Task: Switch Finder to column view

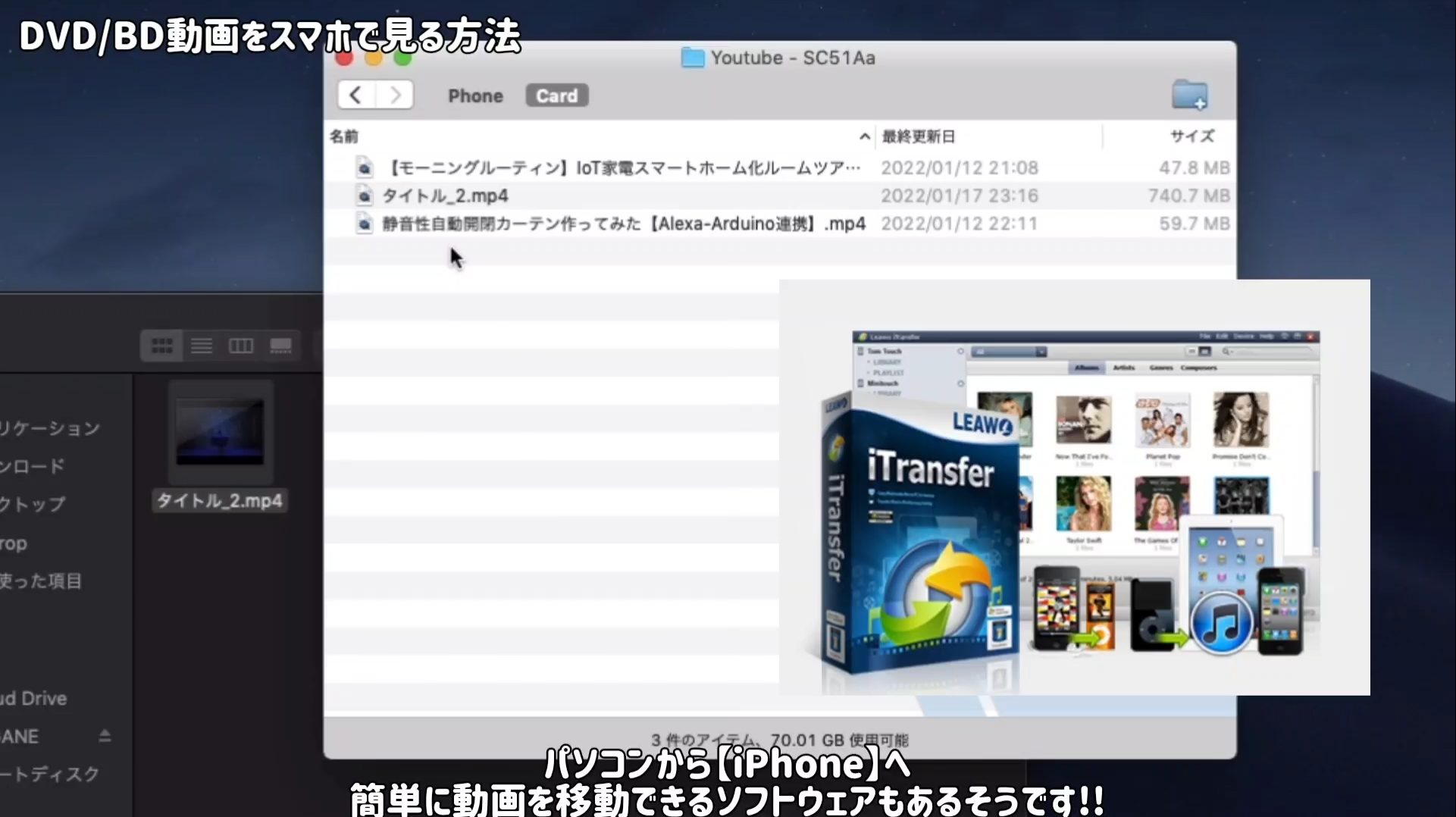Action: point(241,346)
